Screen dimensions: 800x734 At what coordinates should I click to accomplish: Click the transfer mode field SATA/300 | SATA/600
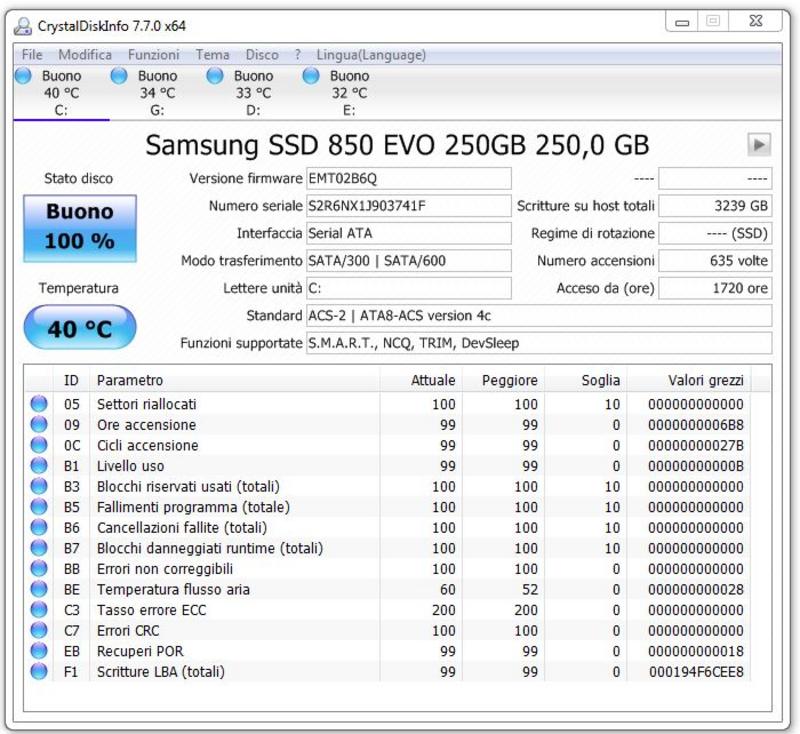409,261
